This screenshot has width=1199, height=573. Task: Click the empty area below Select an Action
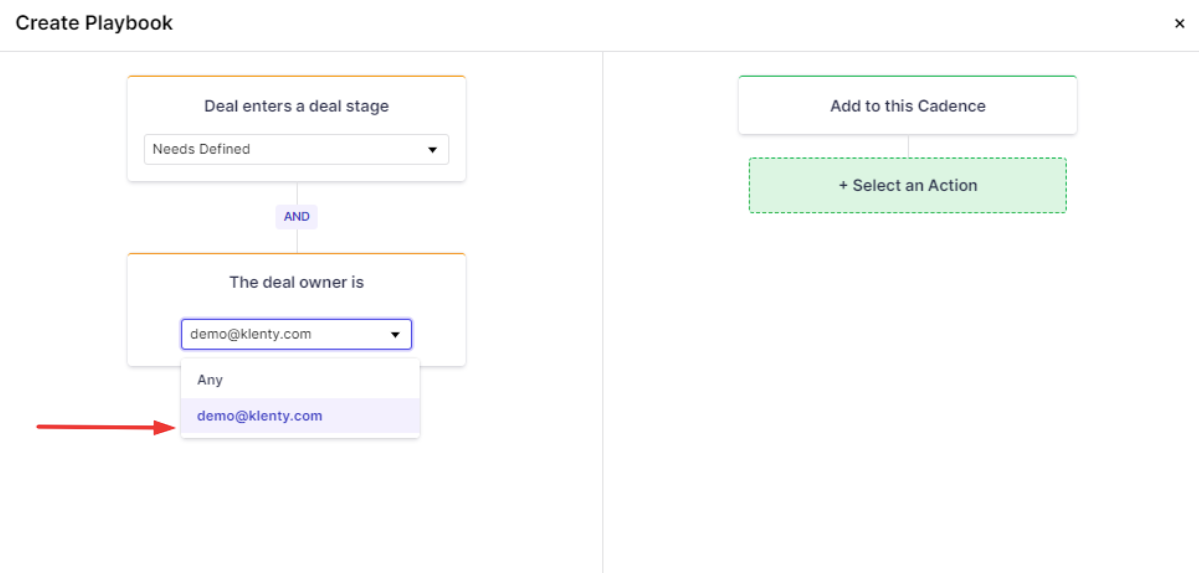907,380
